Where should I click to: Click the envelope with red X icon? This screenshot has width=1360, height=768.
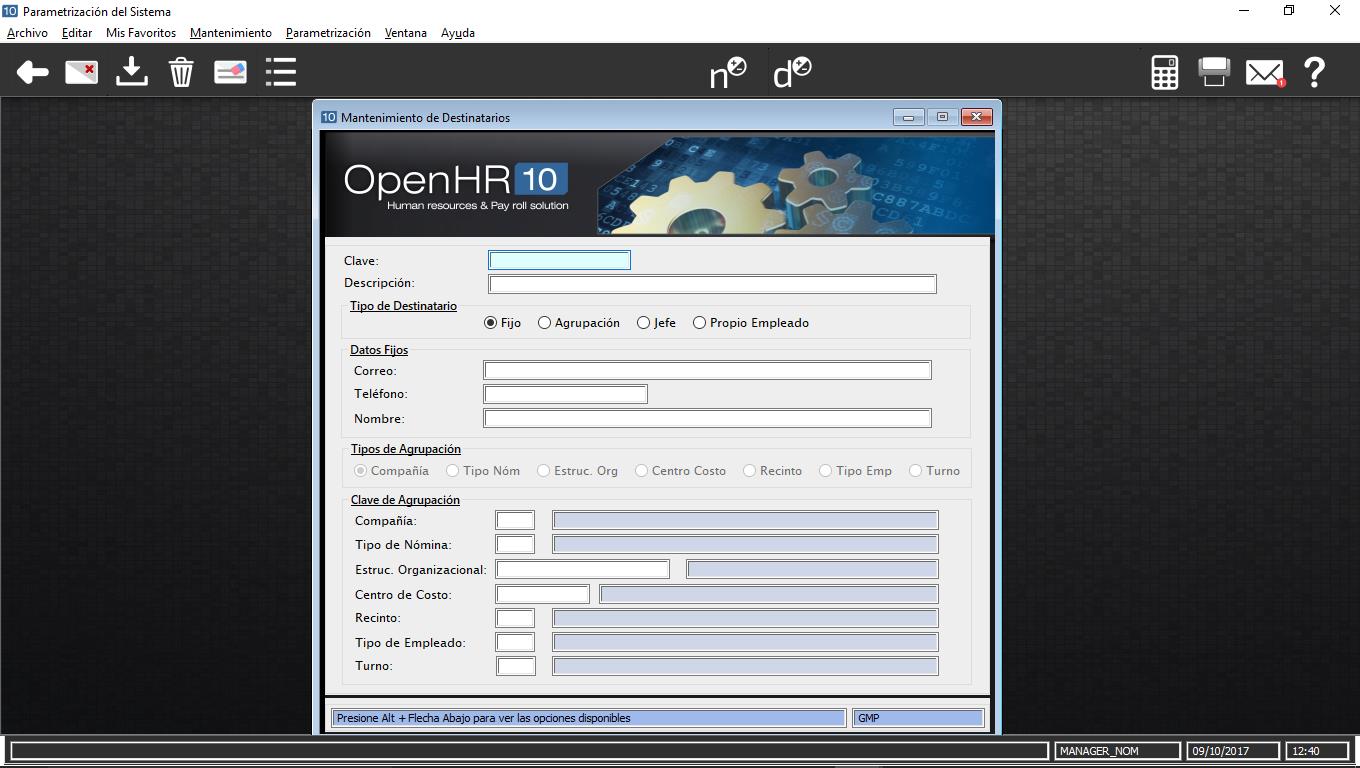[x=81, y=72]
